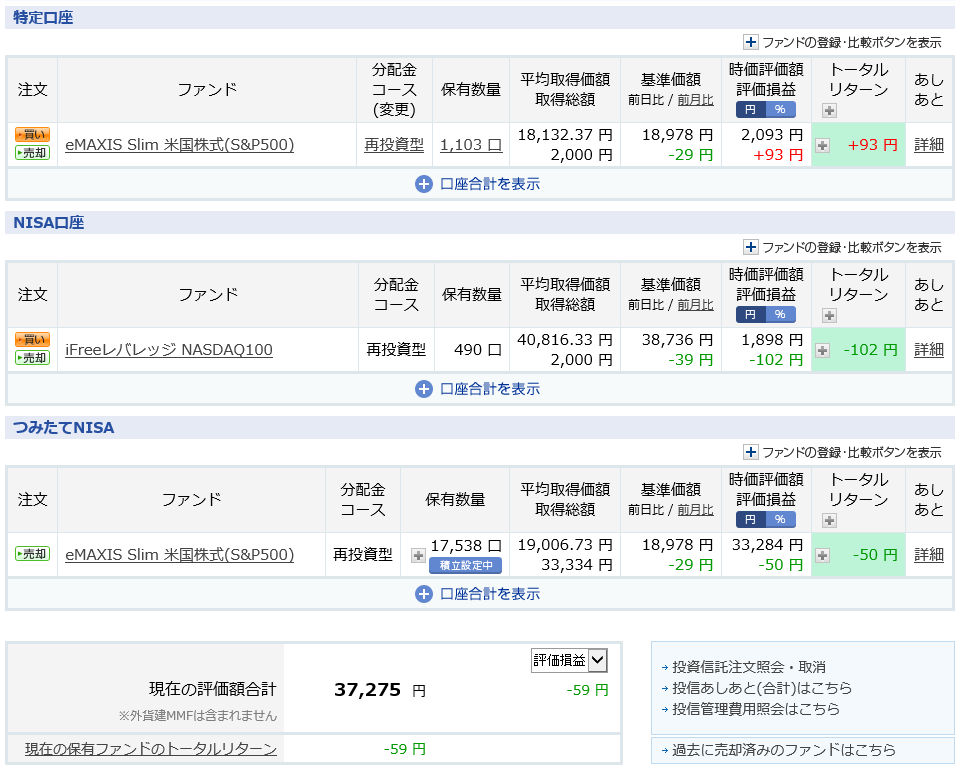Open the 評価損益 dropdown selector
This screenshot has width=963, height=768.
[569, 660]
